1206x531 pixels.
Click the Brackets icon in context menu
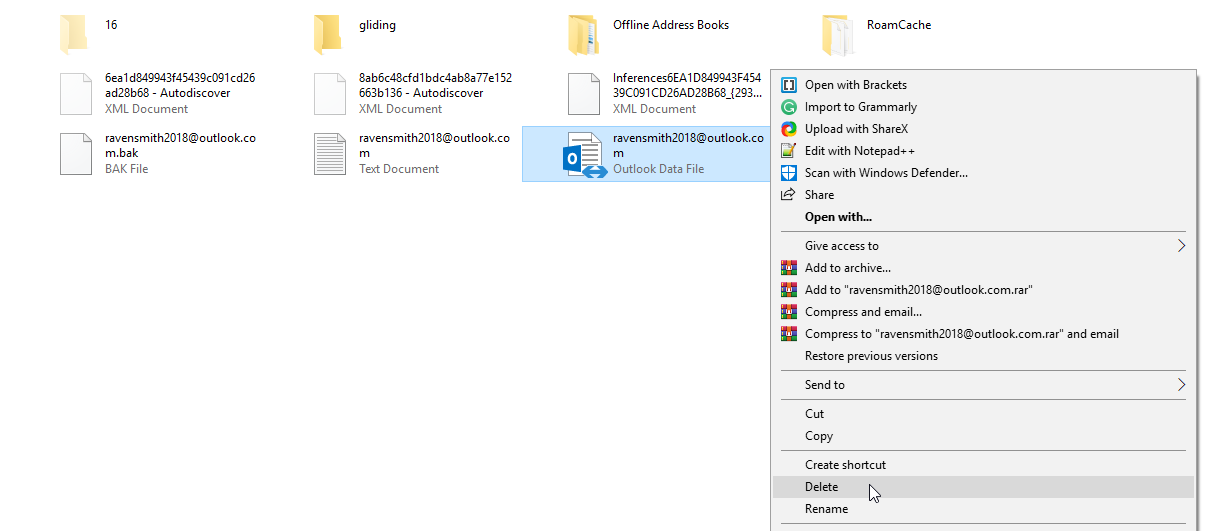[x=788, y=85]
